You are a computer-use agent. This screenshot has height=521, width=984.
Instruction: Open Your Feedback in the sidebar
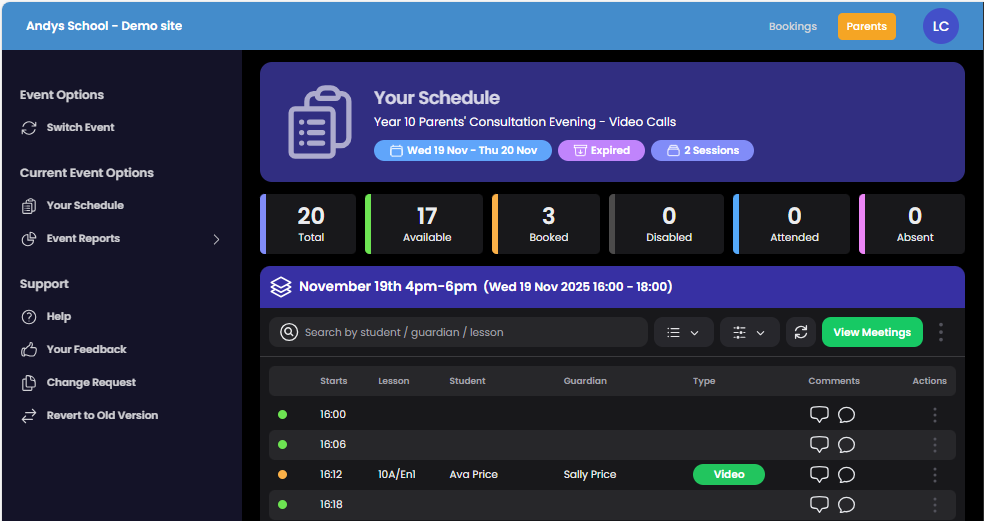point(87,349)
